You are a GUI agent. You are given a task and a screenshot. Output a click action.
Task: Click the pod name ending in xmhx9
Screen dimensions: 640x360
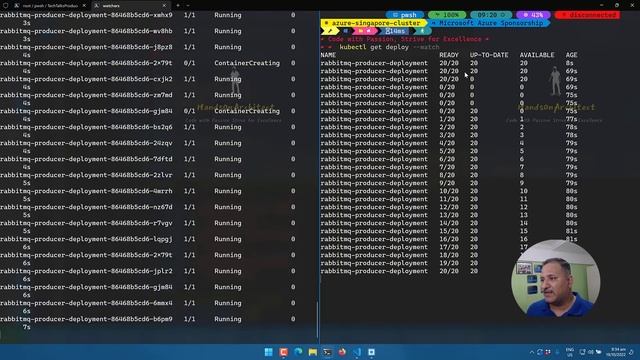(86, 15)
